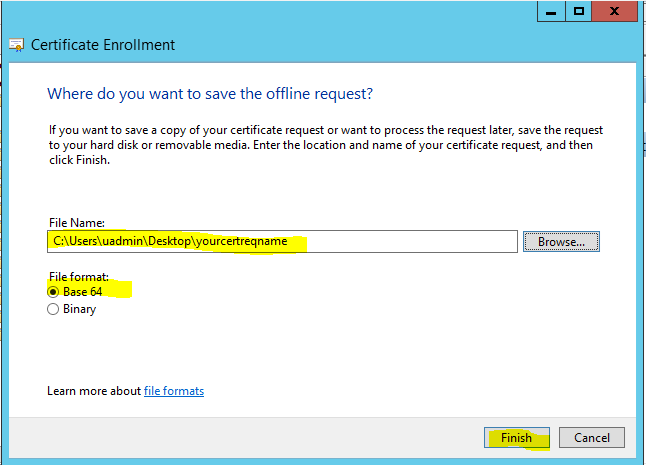Screen dimensions: 646x465
Task: Click the File format: label
Action: tap(78, 276)
